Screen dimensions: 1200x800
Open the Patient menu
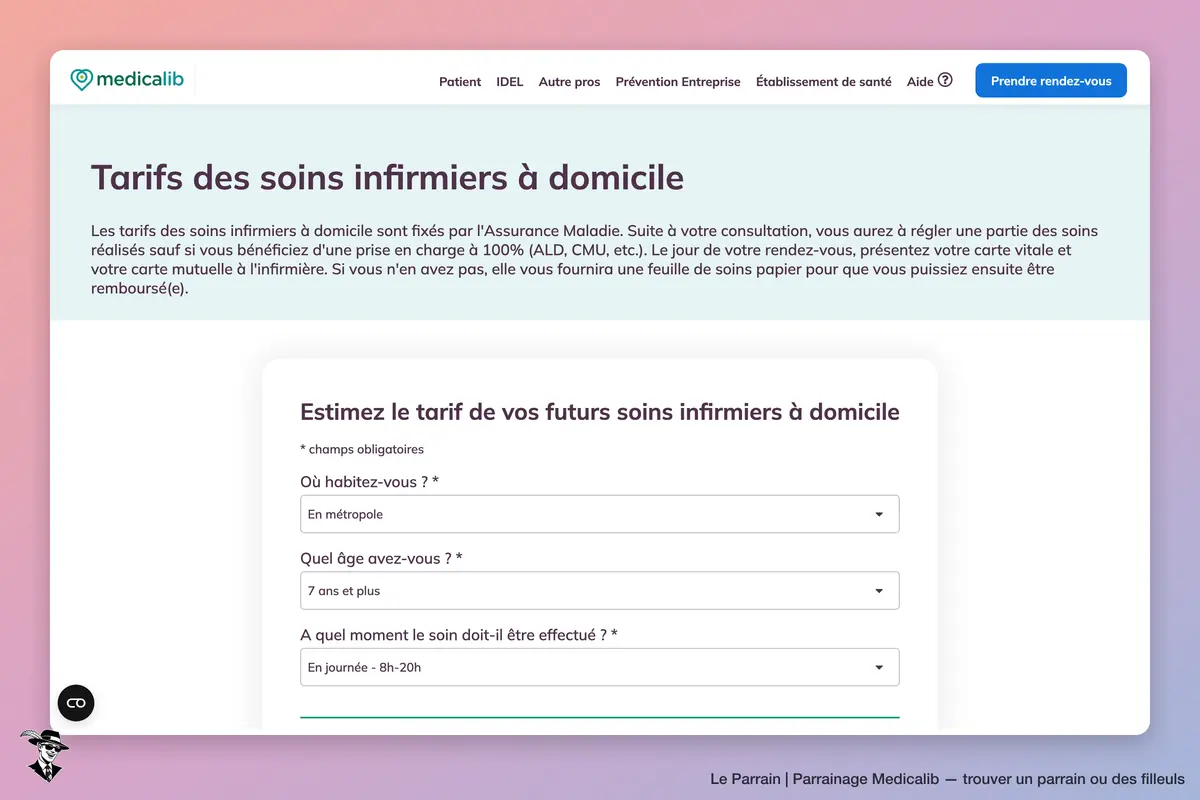click(x=460, y=82)
